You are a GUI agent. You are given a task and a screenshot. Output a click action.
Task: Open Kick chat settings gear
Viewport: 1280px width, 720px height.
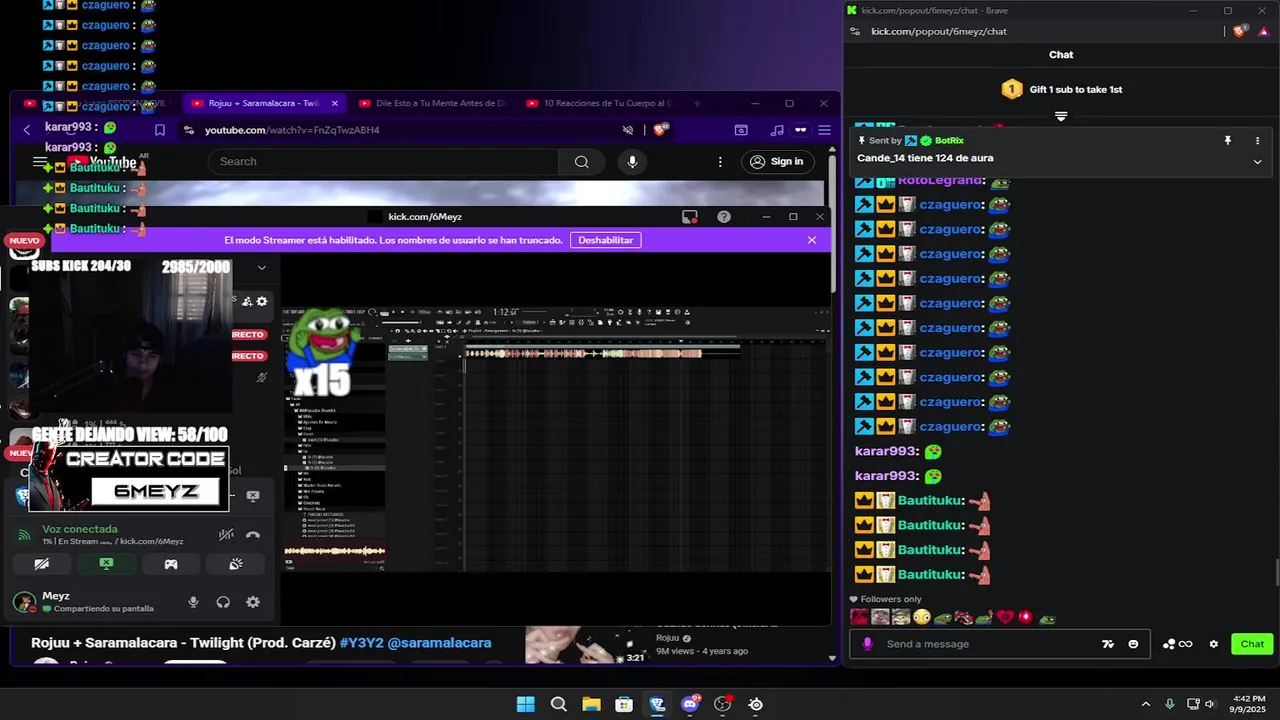click(1214, 644)
